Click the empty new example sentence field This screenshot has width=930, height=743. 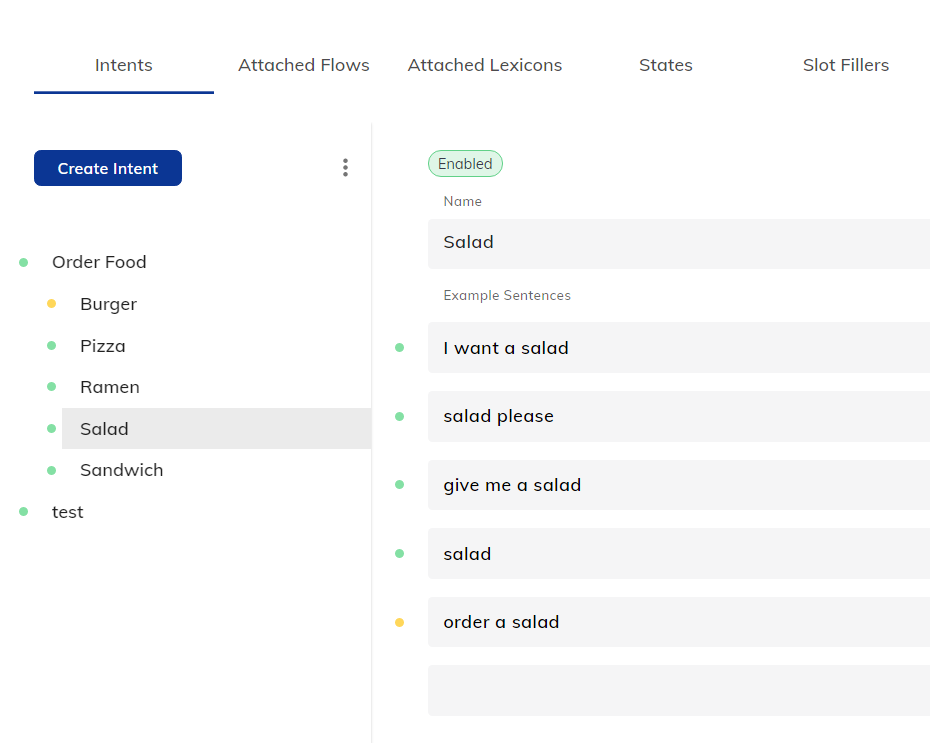tap(679, 690)
